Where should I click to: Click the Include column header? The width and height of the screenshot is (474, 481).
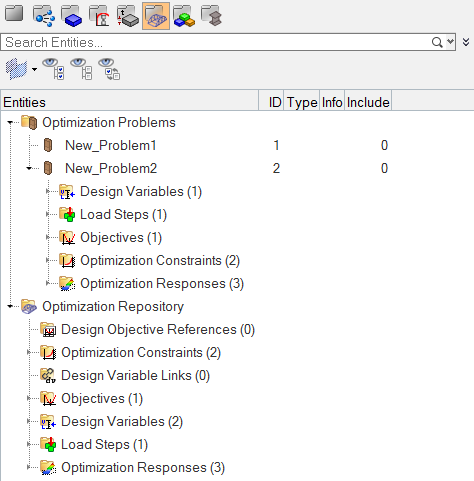[x=368, y=102]
